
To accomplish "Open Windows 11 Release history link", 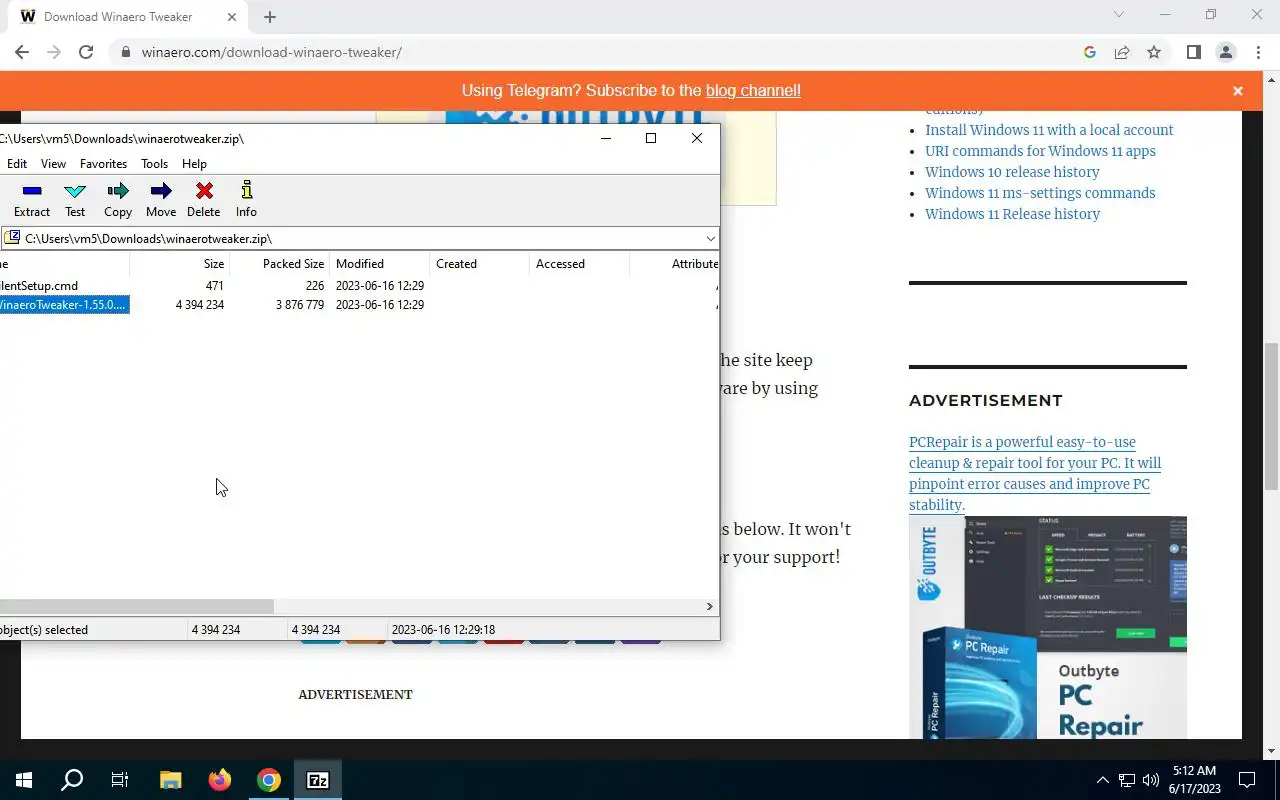I will [1012, 214].
